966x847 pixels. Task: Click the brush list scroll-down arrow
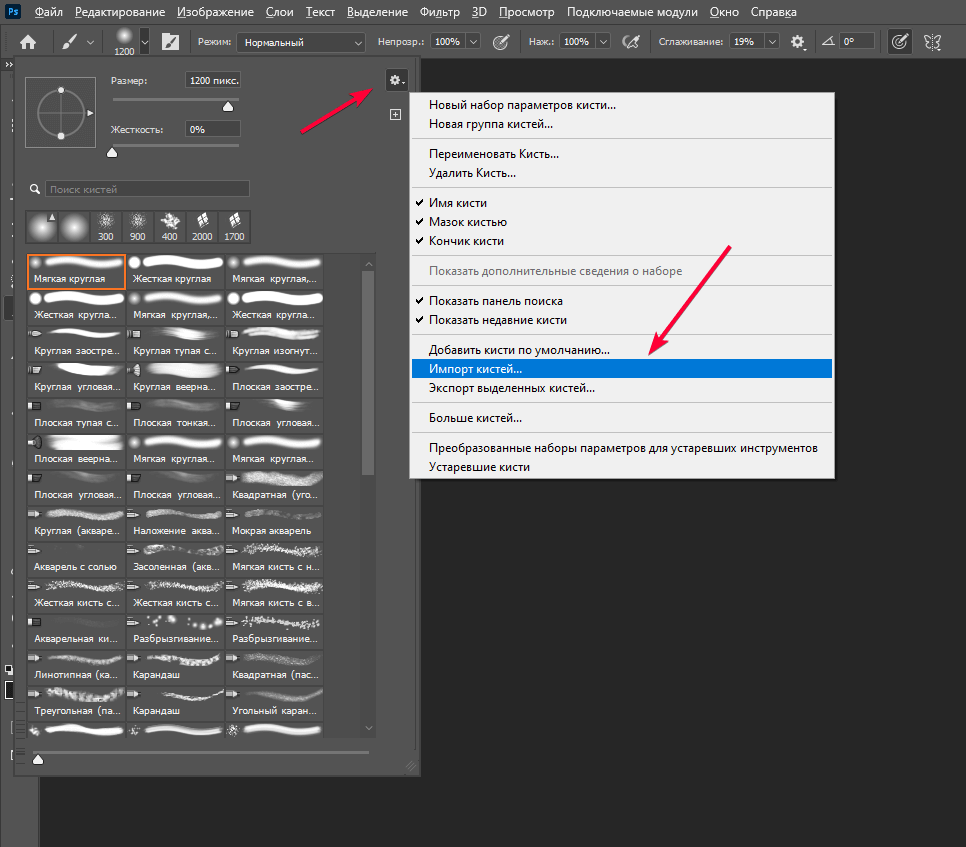coord(369,727)
